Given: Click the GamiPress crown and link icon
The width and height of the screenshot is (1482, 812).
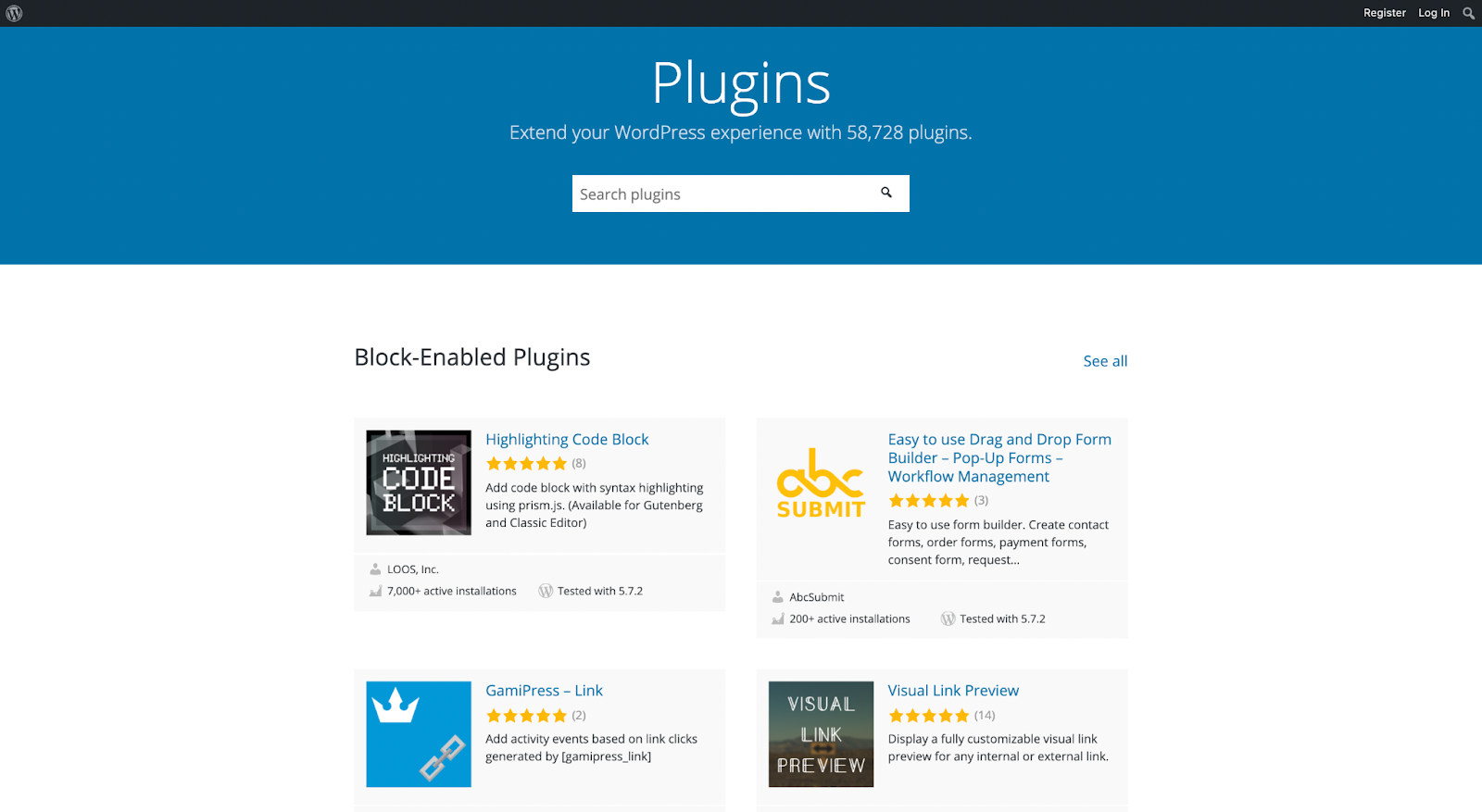Looking at the screenshot, I should point(418,733).
